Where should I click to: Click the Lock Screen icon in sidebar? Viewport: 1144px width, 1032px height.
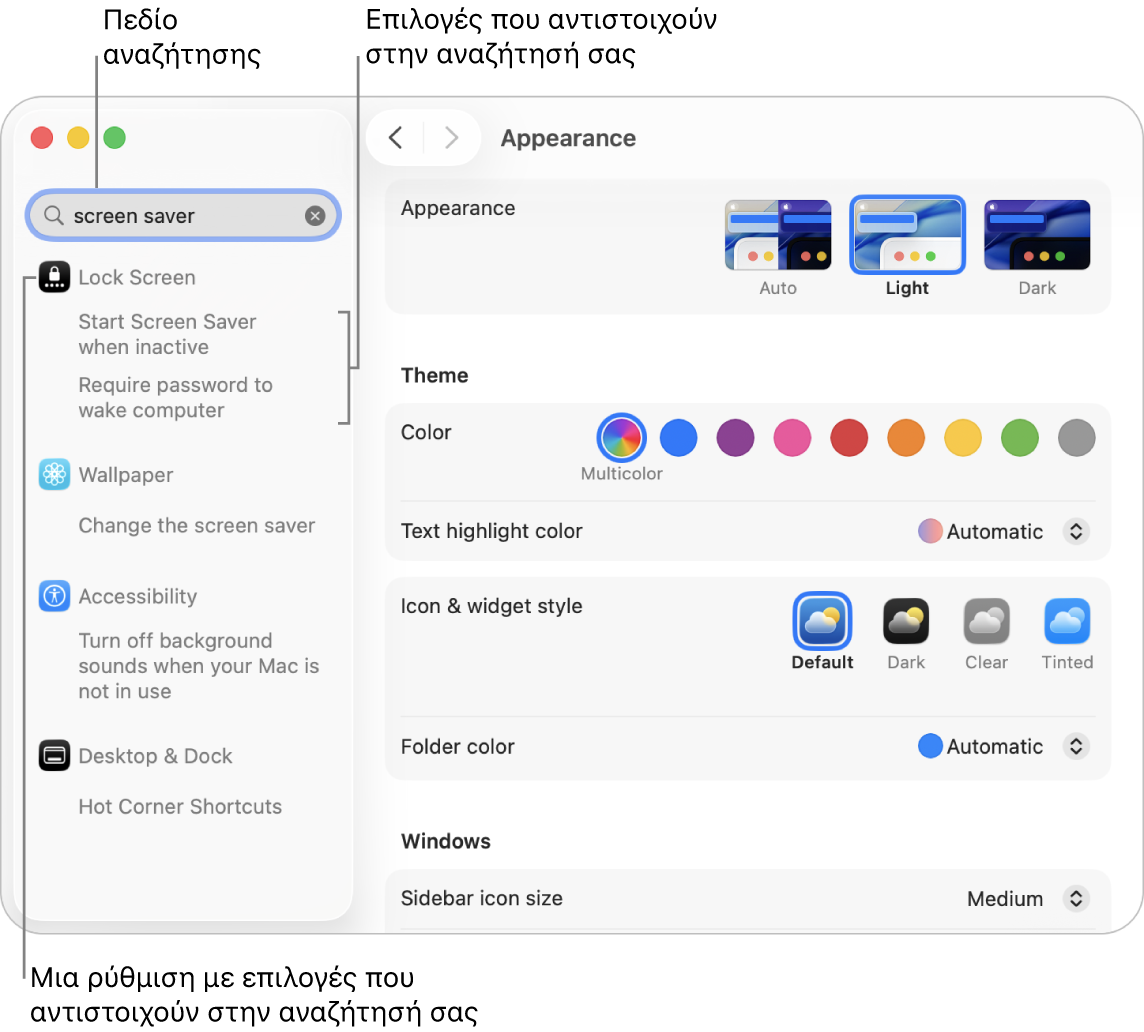54,277
